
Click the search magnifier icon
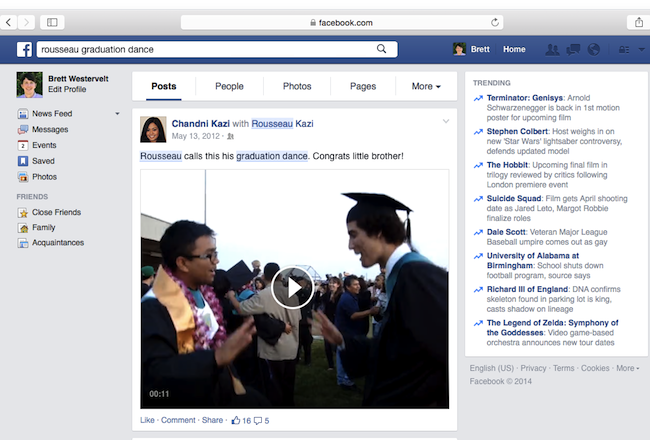click(381, 49)
